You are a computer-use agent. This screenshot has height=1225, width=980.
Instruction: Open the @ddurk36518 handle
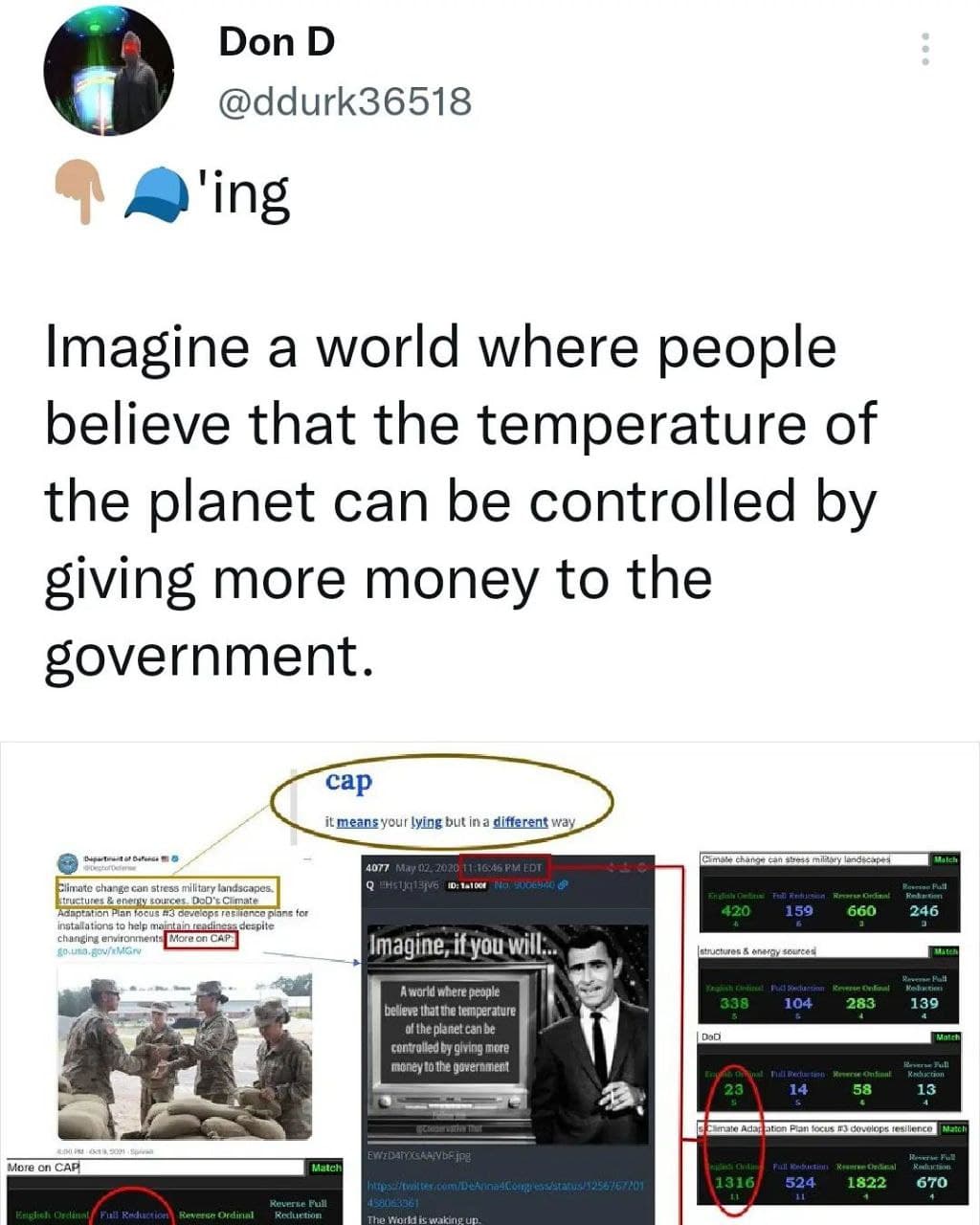pos(345,100)
